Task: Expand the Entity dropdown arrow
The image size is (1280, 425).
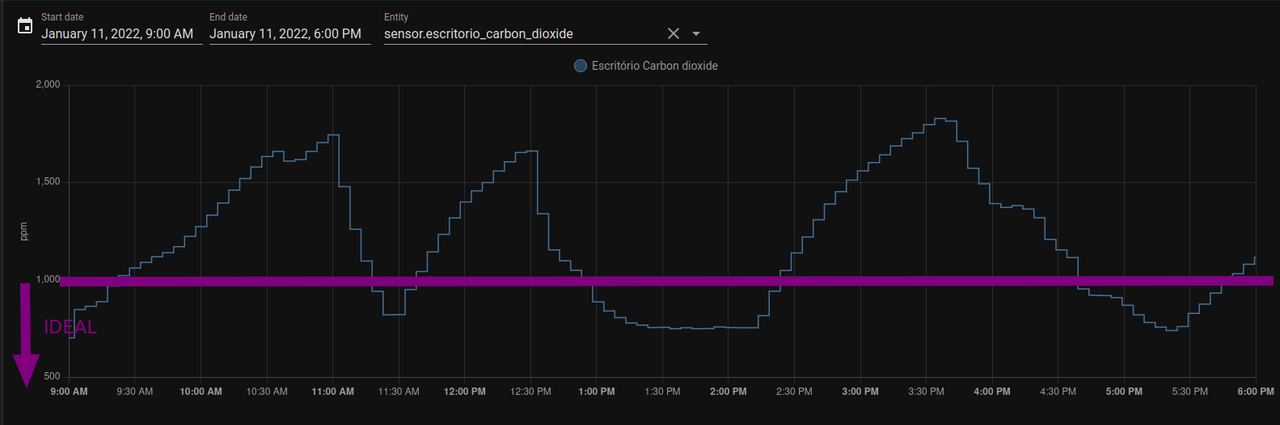Action: [697, 34]
